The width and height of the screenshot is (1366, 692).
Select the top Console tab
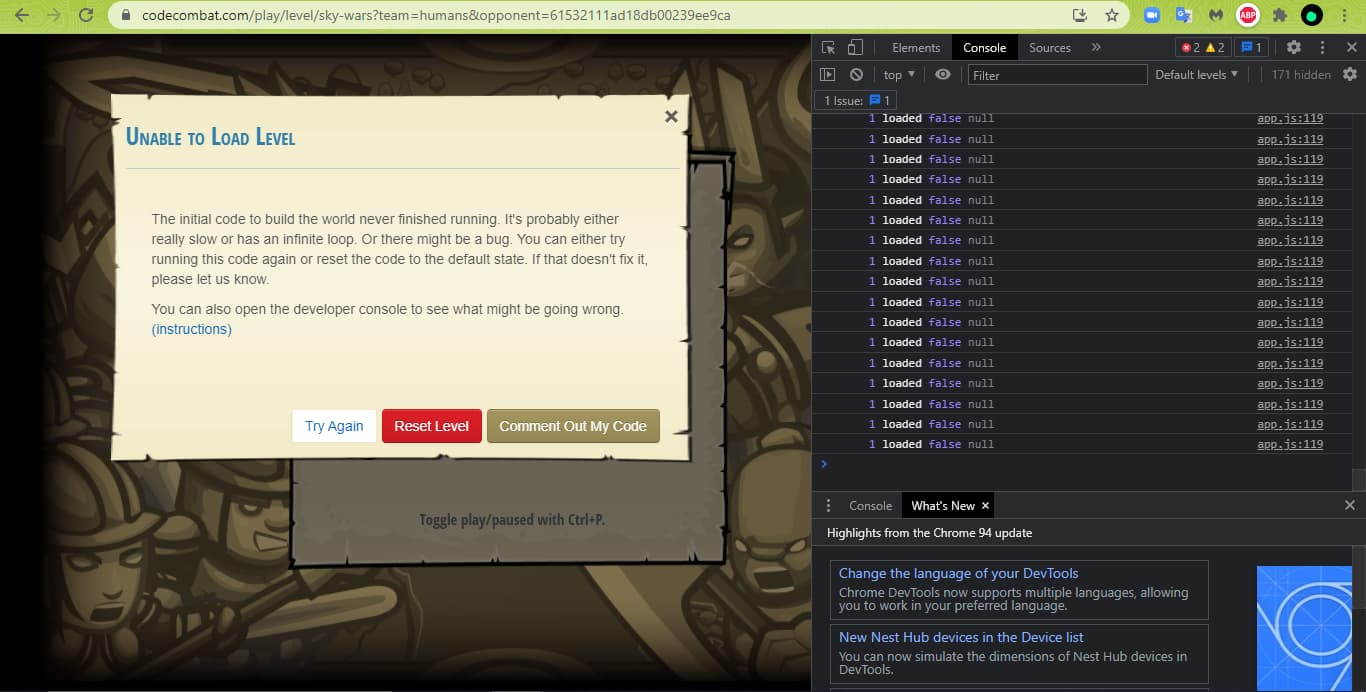tap(984, 47)
